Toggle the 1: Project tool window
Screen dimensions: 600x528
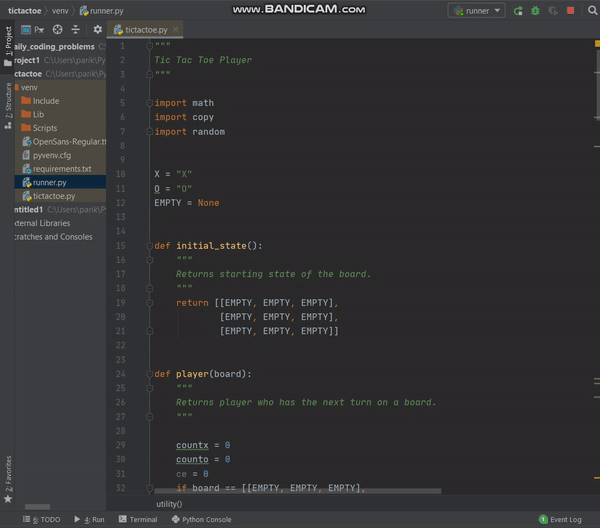[8, 46]
